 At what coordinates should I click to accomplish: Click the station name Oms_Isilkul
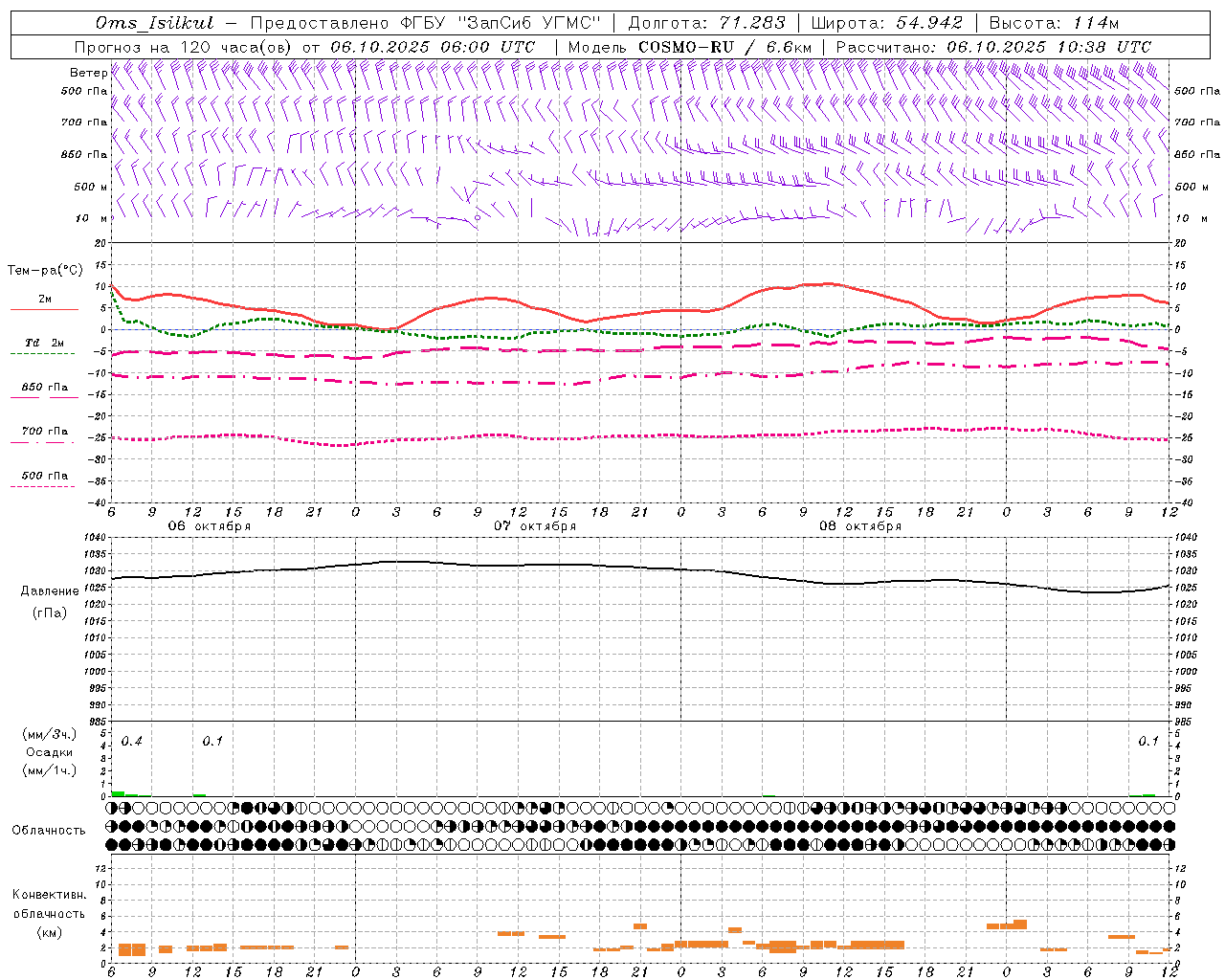tap(155, 23)
